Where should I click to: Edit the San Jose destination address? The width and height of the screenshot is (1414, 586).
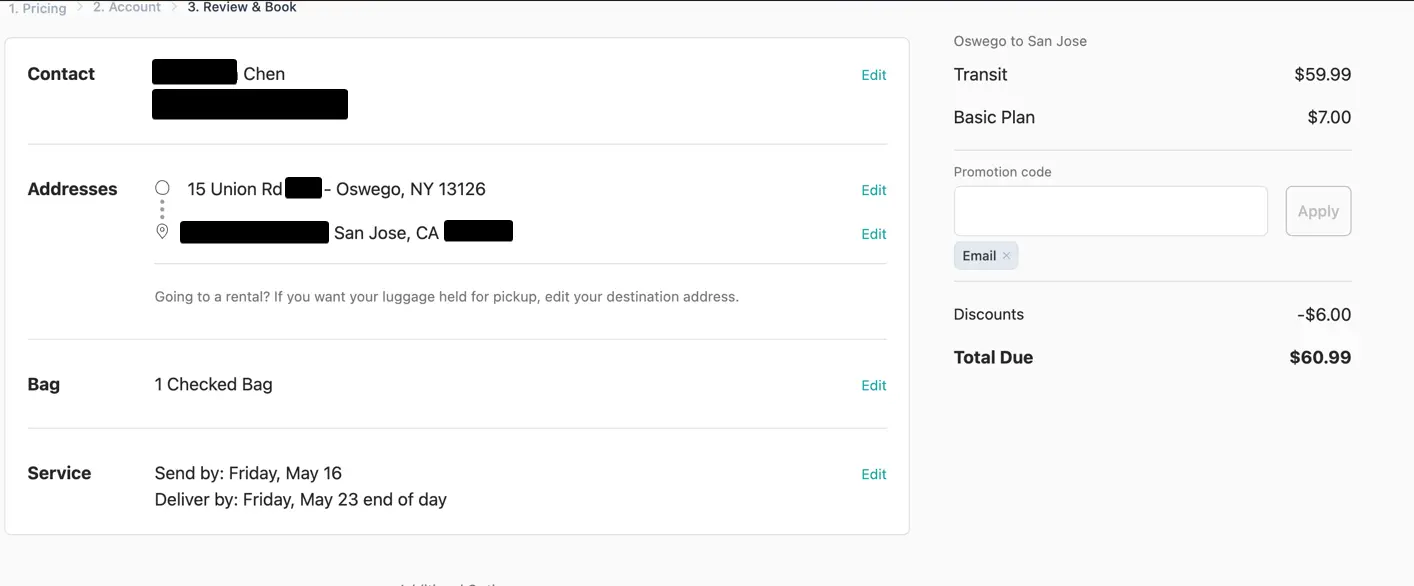(x=874, y=234)
